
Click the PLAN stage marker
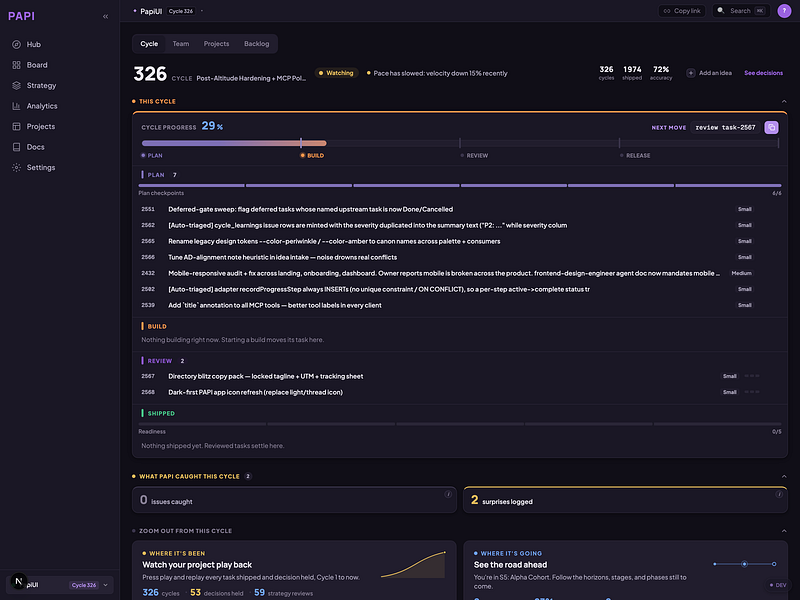(x=152, y=156)
